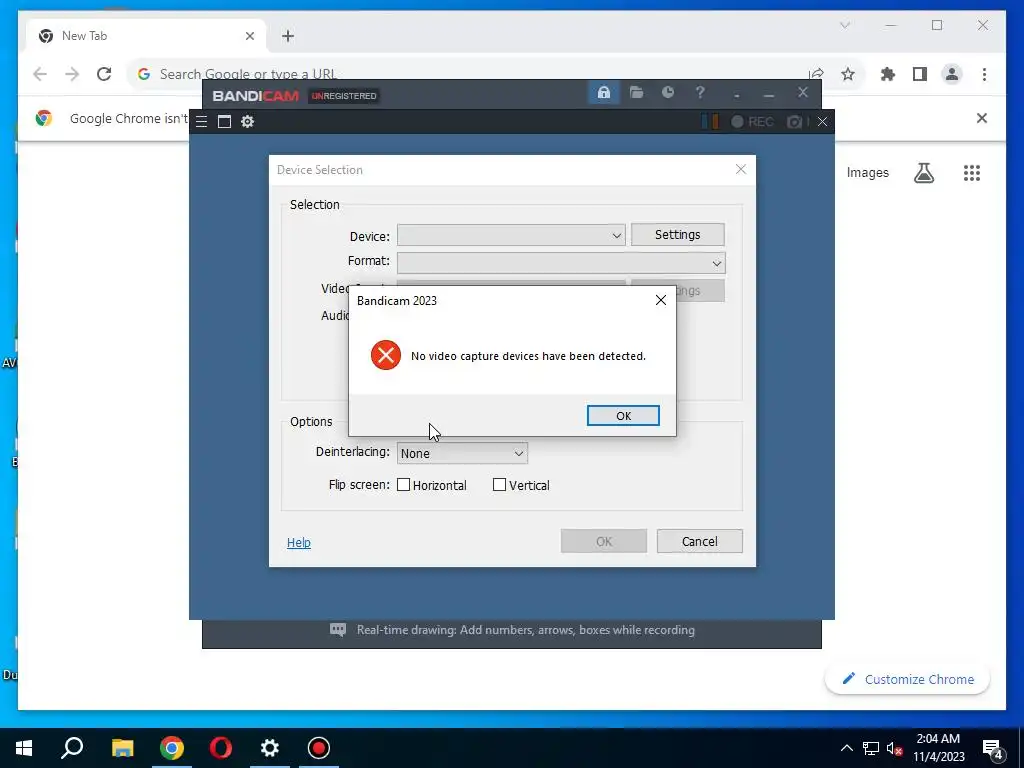1024x768 pixels.
Task: Open the network icon in system tray
Action: pyautogui.click(x=871, y=748)
